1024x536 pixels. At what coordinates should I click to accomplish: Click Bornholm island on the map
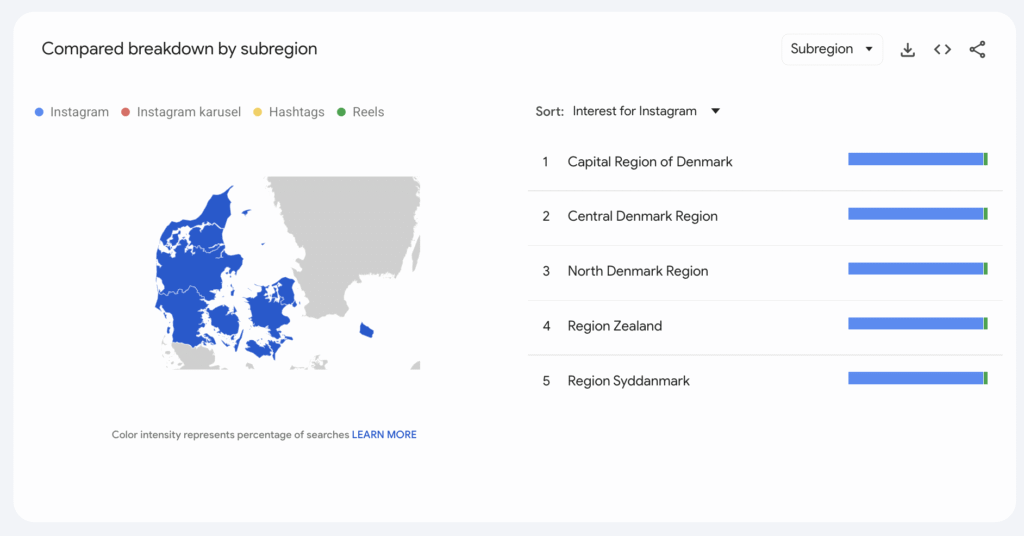[366, 330]
